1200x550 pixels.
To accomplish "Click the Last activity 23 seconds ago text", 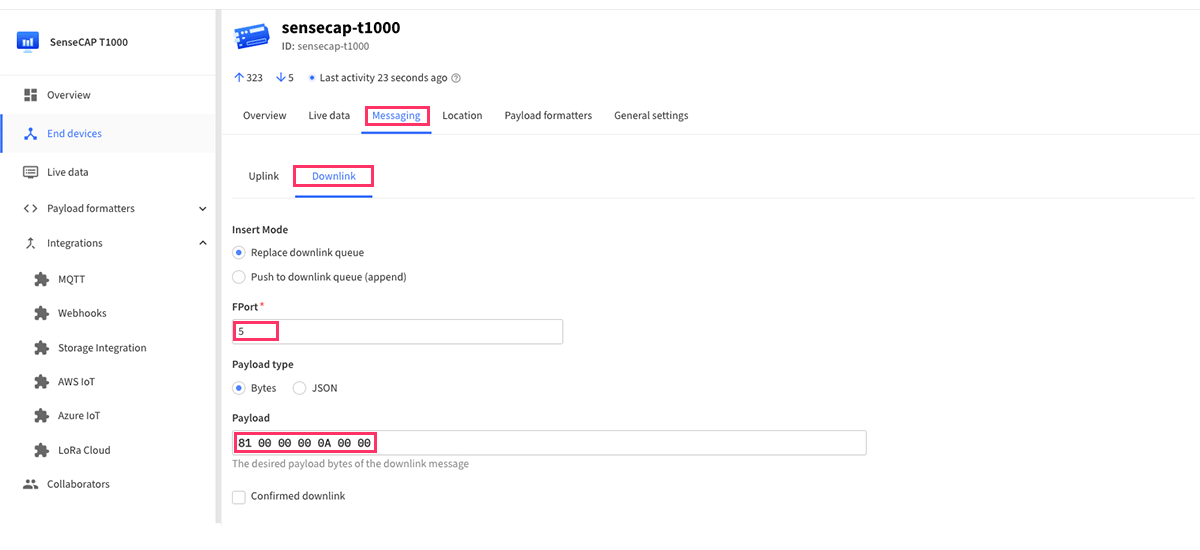I will pyautogui.click(x=383, y=78).
